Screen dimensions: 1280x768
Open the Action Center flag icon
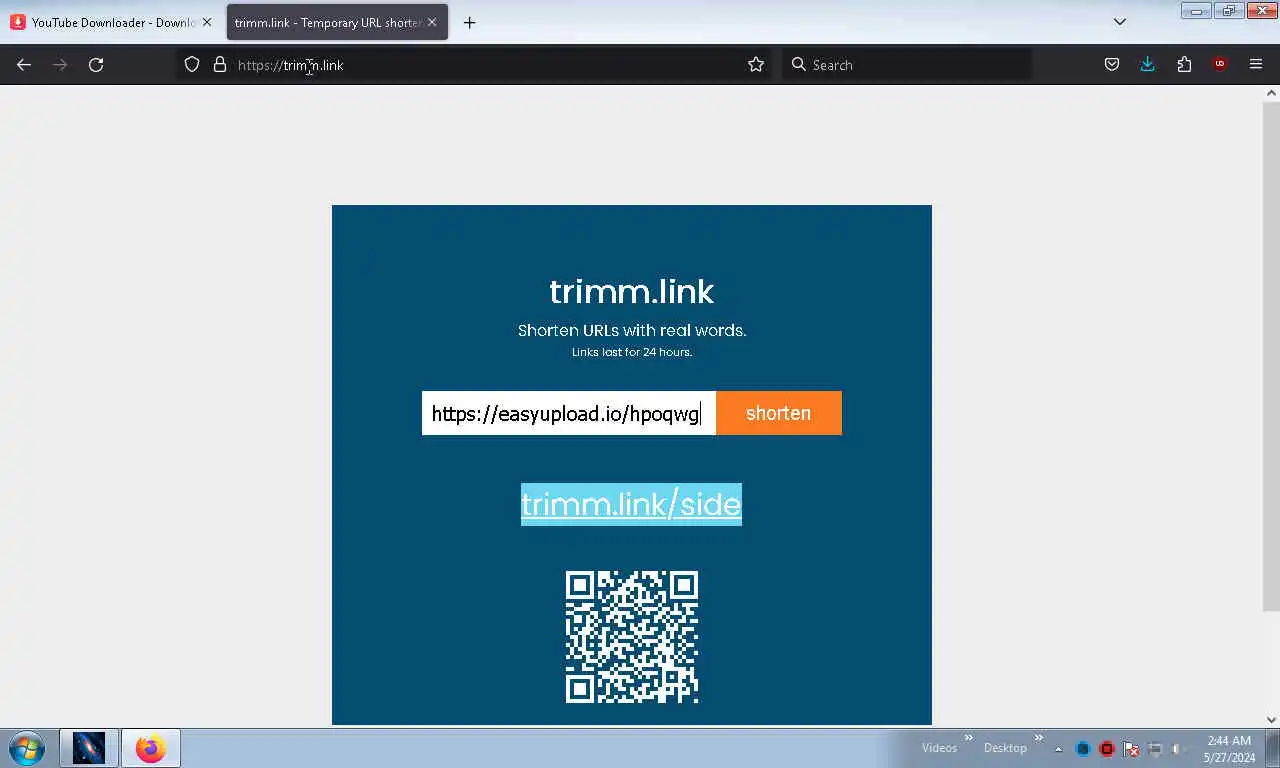(1131, 749)
